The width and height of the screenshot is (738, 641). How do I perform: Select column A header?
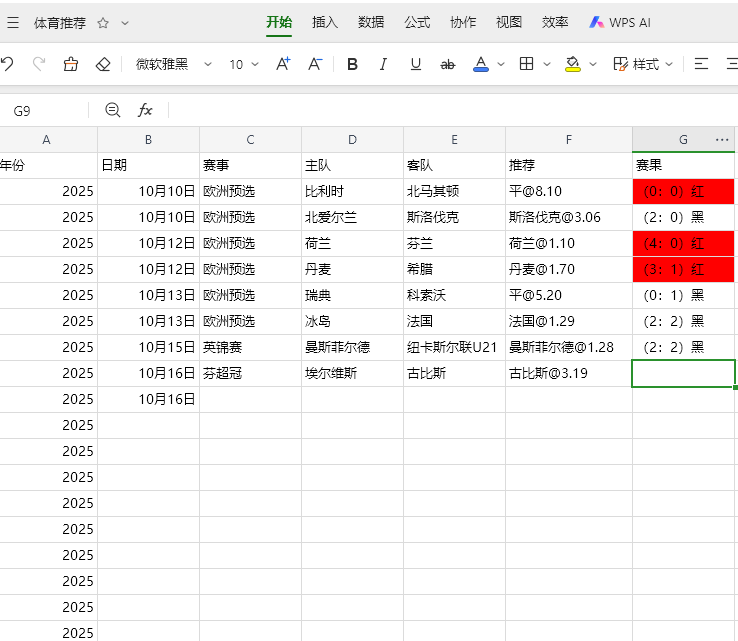point(47,140)
